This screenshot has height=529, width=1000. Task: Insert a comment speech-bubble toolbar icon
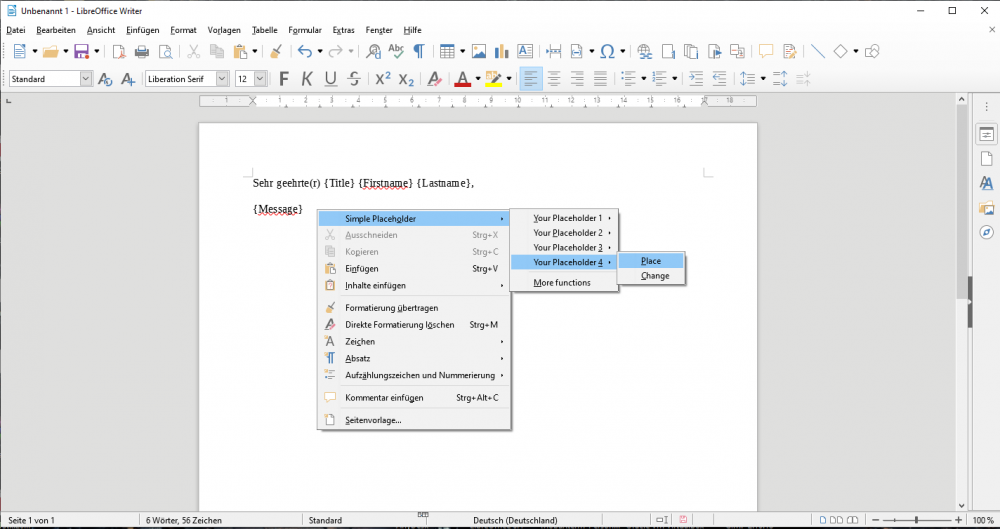tap(766, 52)
